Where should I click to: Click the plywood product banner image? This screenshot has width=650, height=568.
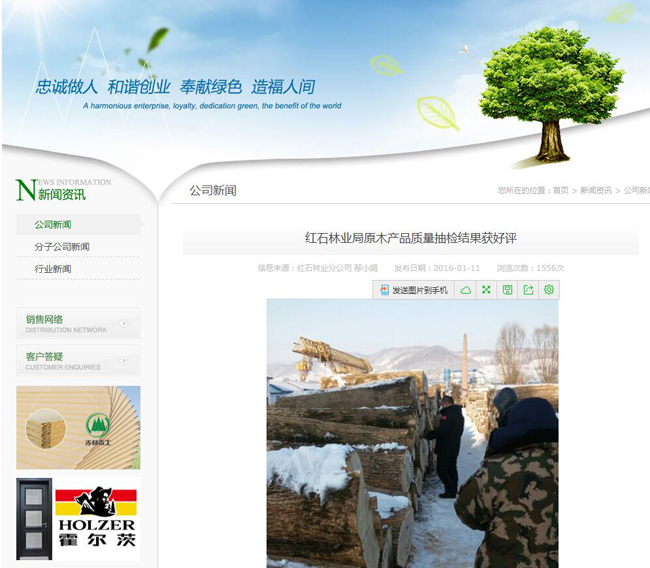click(78, 427)
